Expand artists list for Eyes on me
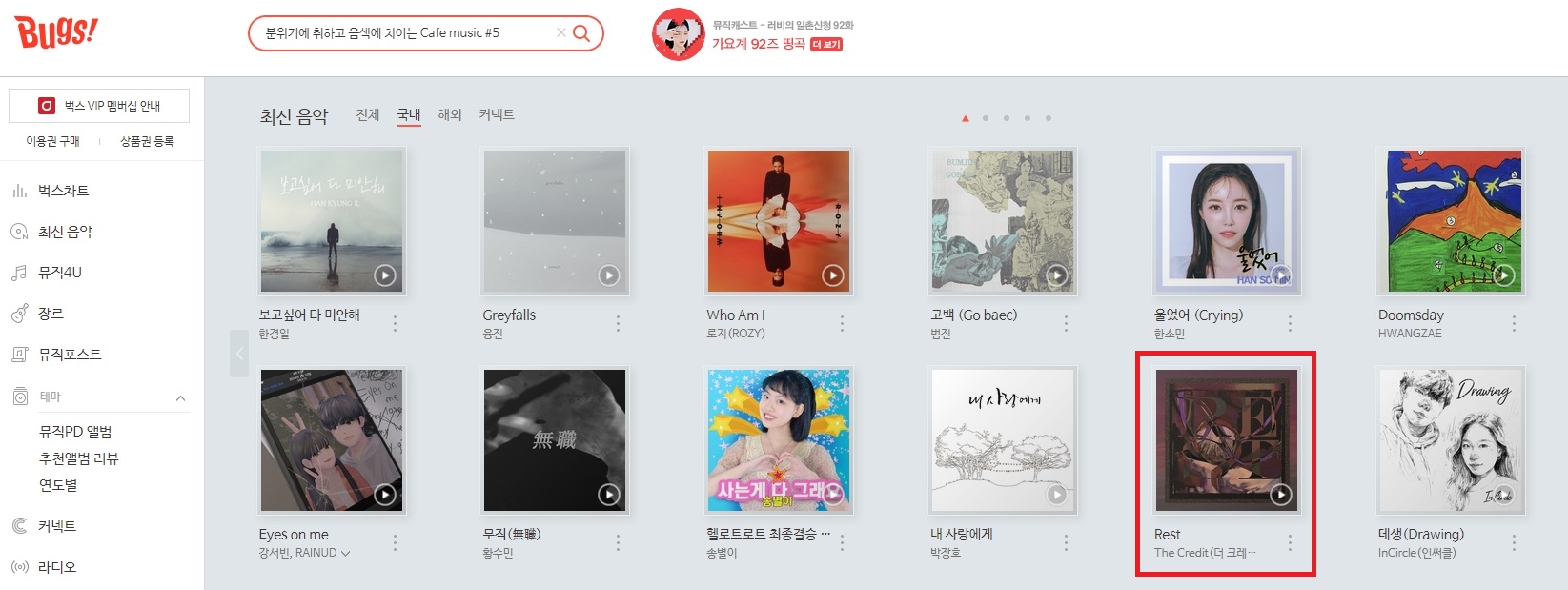1568x590 pixels. click(345, 553)
